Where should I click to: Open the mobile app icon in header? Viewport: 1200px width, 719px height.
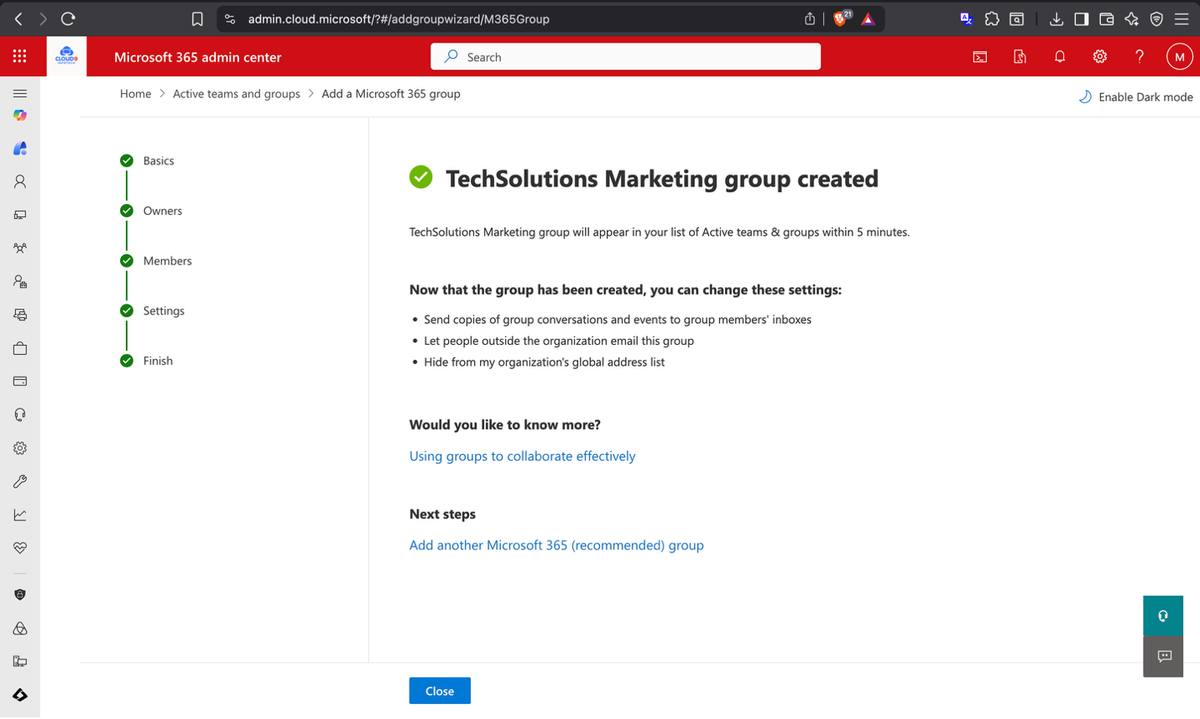[x=1020, y=57]
